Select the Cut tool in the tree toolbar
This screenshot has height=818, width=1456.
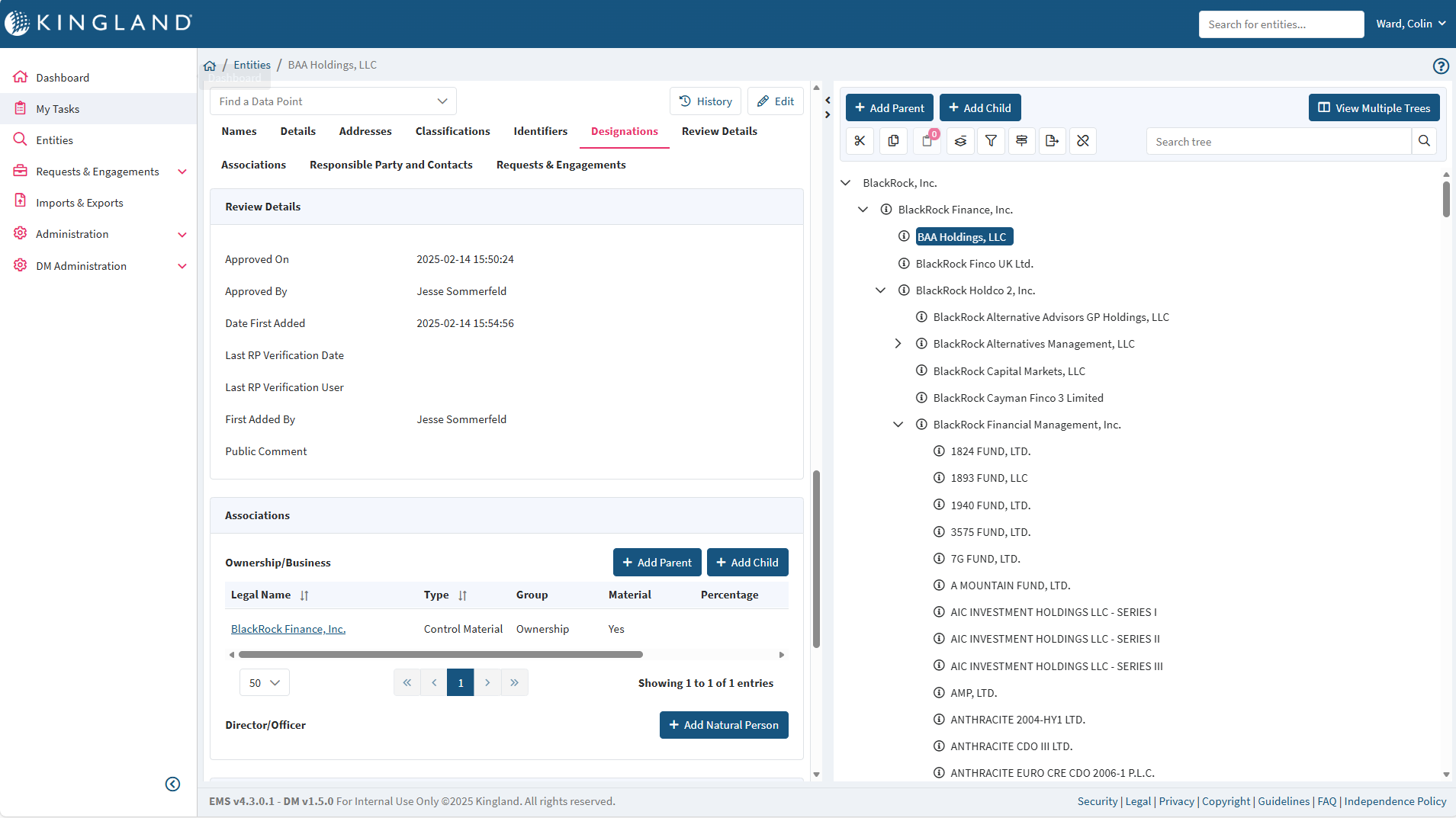click(860, 141)
